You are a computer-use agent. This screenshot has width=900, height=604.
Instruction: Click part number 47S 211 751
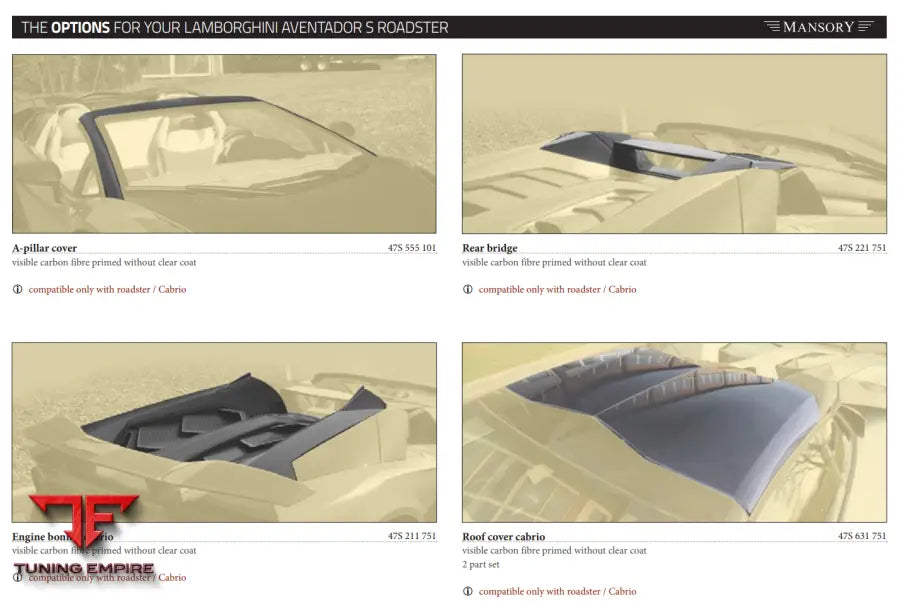pos(412,536)
